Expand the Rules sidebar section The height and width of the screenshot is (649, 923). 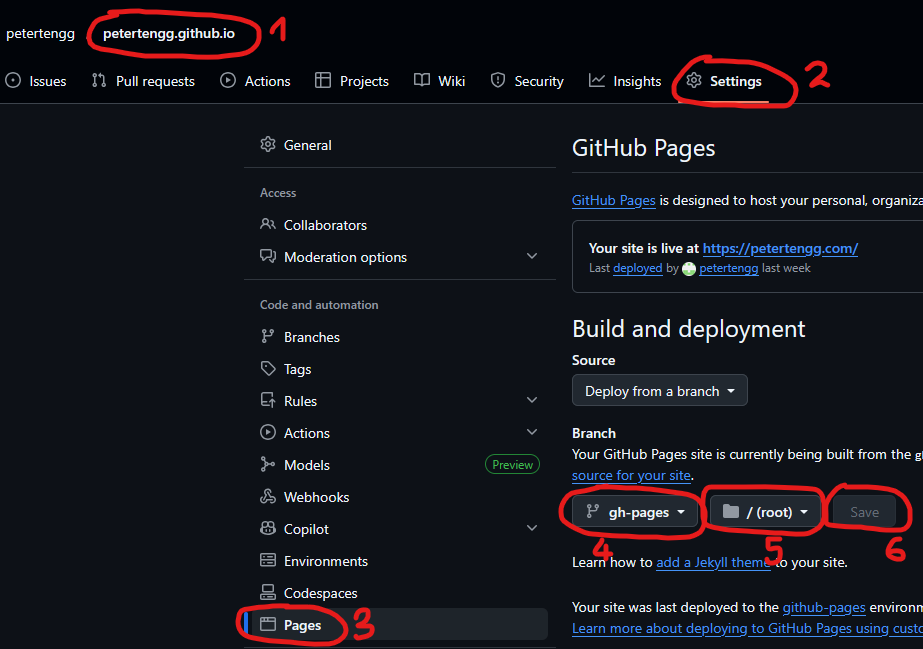point(531,401)
